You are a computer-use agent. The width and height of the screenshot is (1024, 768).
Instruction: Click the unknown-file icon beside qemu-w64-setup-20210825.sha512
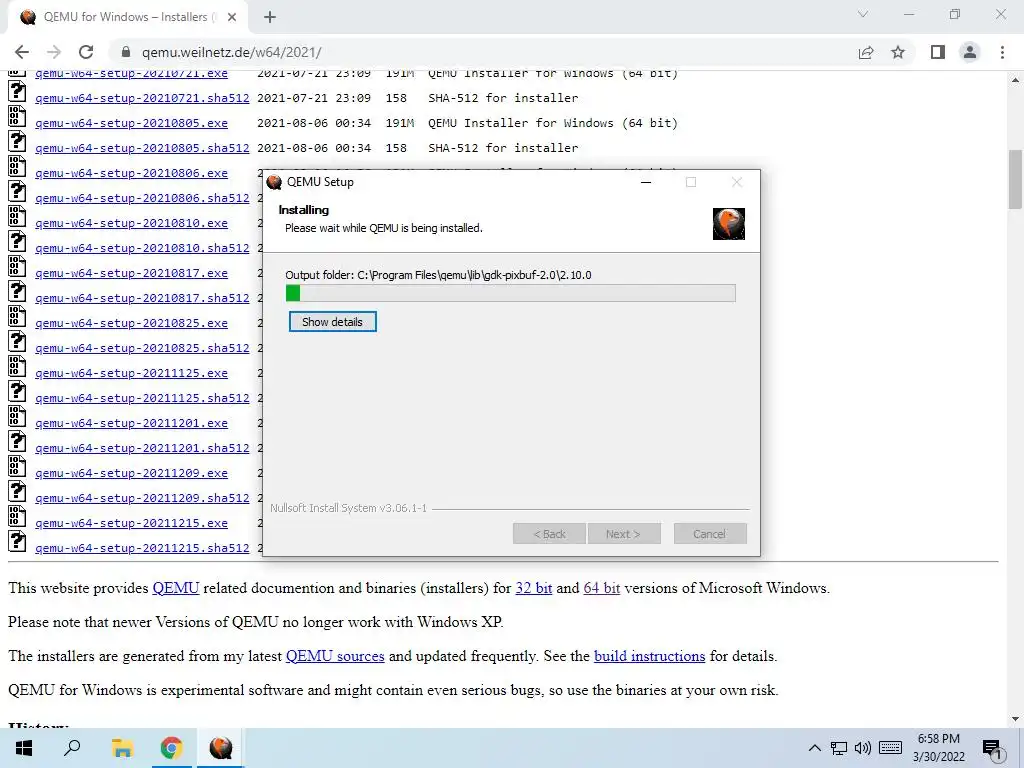click(x=17, y=342)
